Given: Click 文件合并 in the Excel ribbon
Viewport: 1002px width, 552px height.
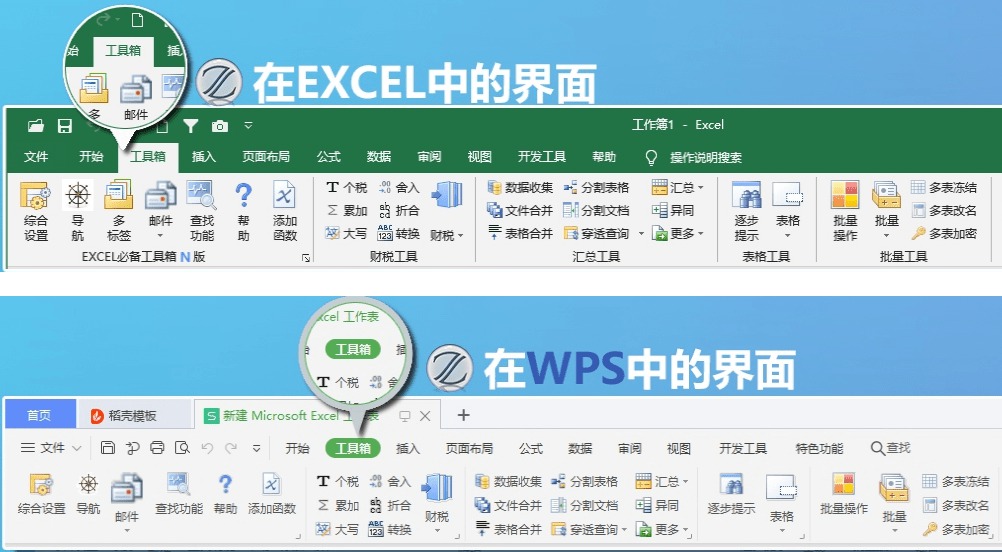Looking at the screenshot, I should 520,210.
